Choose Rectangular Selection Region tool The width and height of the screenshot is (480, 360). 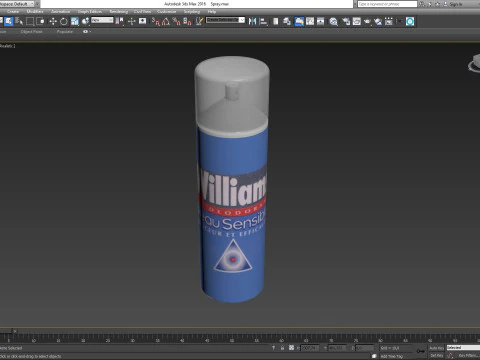click(x=30, y=22)
